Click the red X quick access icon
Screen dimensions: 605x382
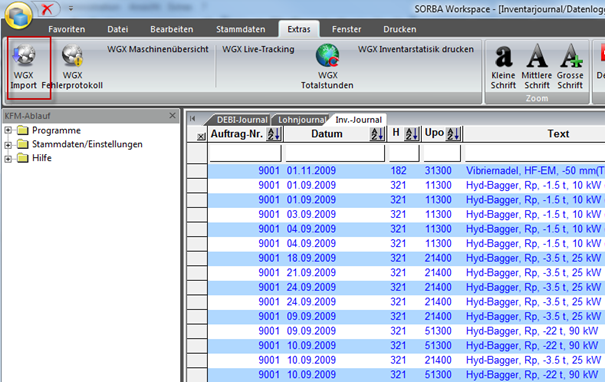pos(47,8)
